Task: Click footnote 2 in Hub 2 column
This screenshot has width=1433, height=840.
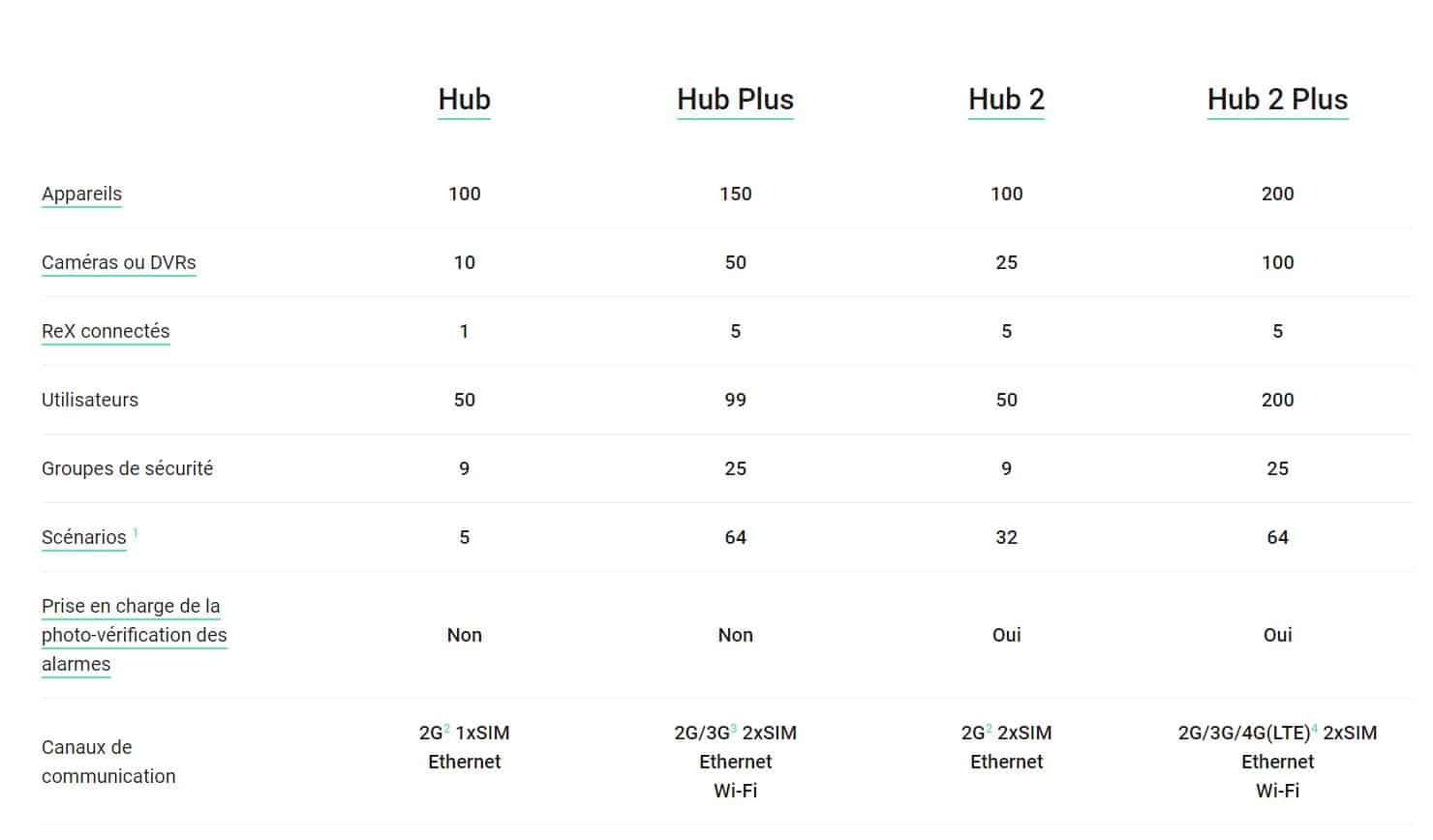Action: coord(990,728)
